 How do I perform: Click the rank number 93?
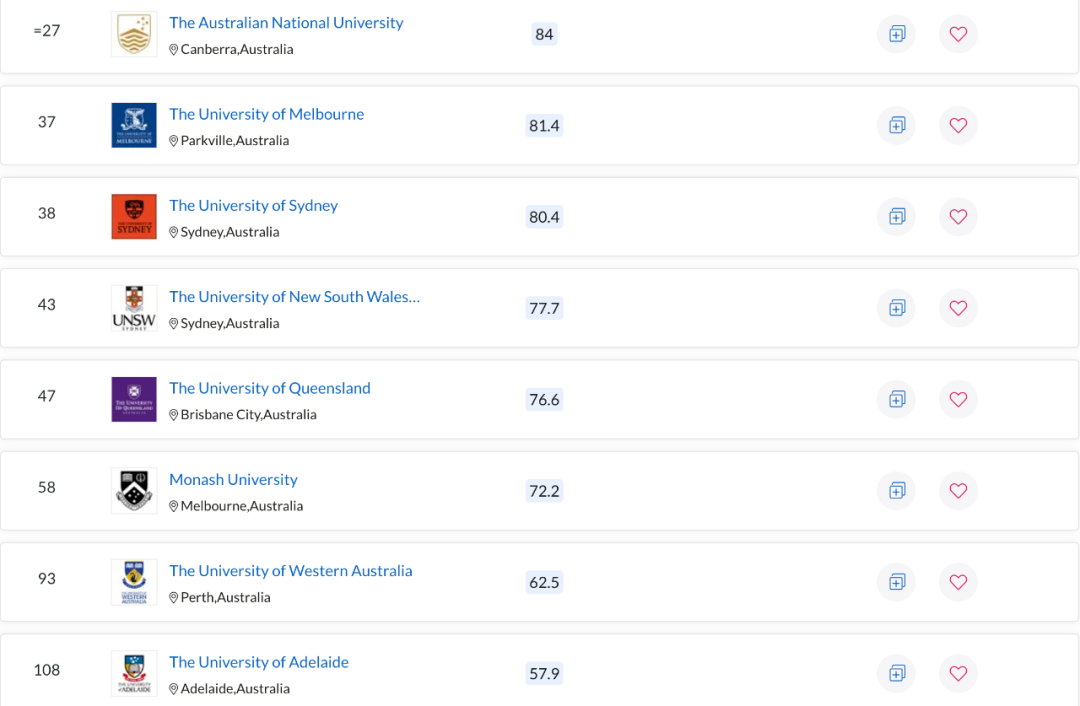[x=47, y=579]
